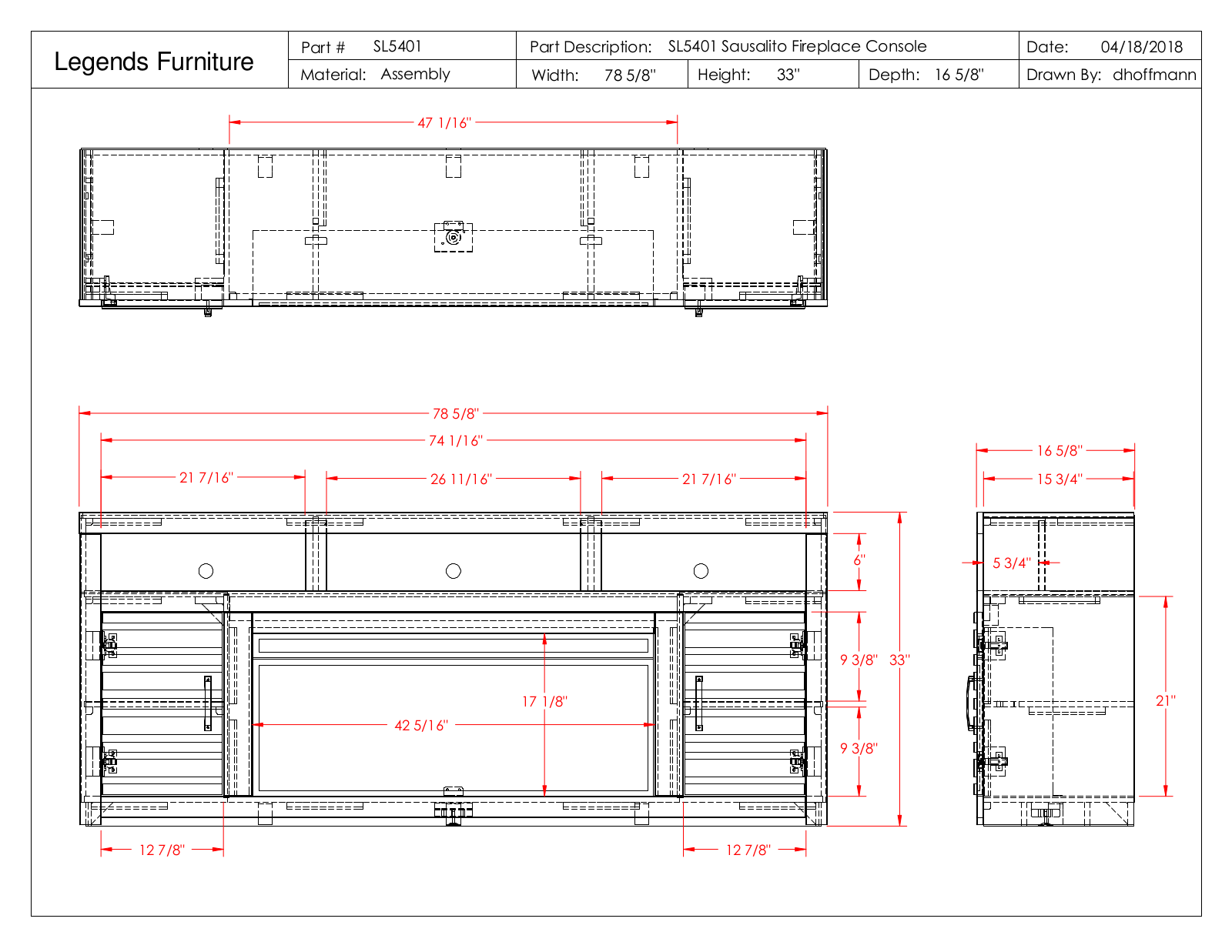
Task: Click the upper left door hinge
Action: point(109,645)
